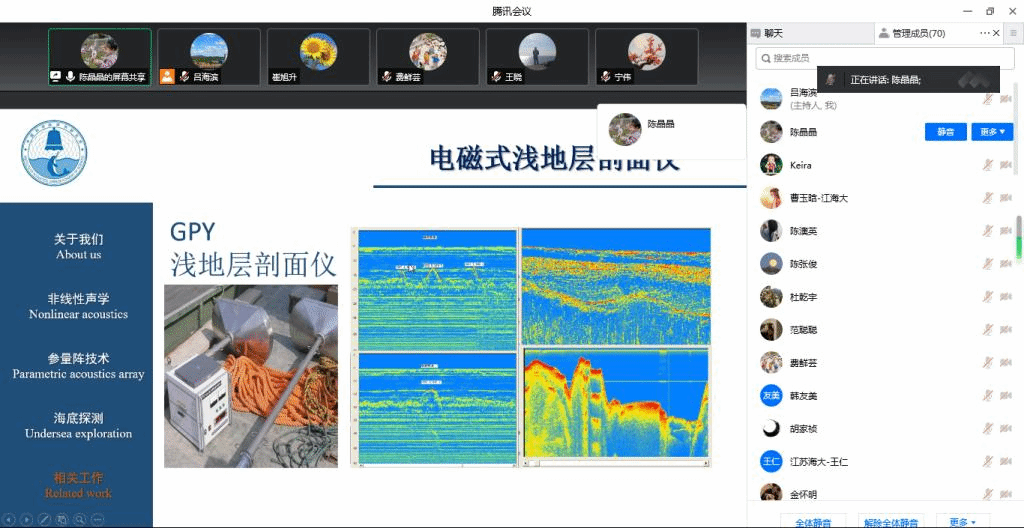
Task: Click the panel menu icon beside tabs
Action: pos(1012,33)
